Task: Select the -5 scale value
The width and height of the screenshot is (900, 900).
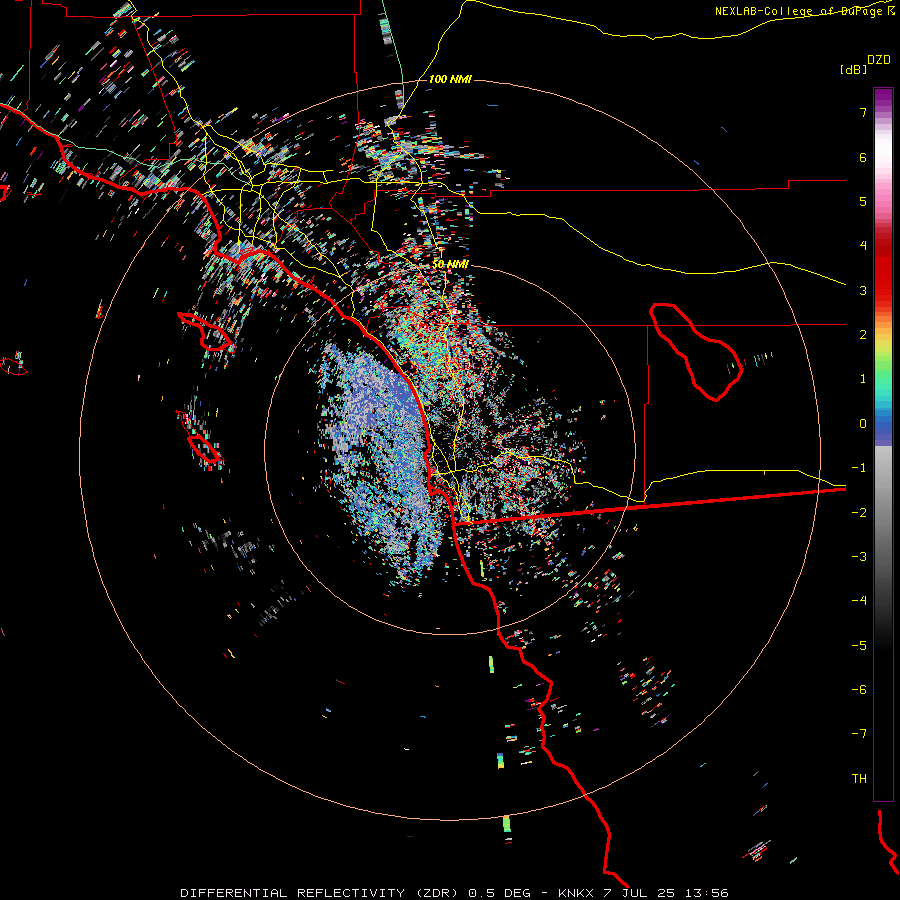Action: pos(859,646)
